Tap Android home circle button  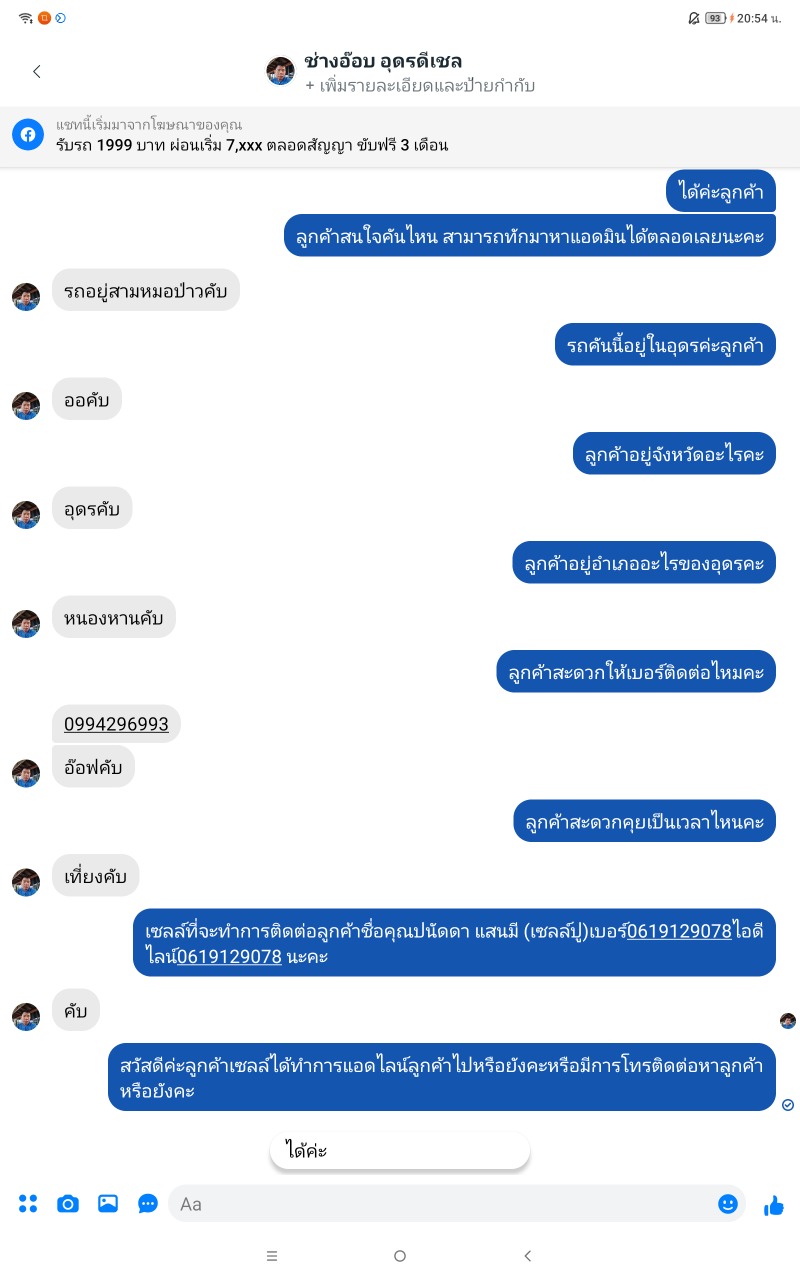pos(400,1256)
